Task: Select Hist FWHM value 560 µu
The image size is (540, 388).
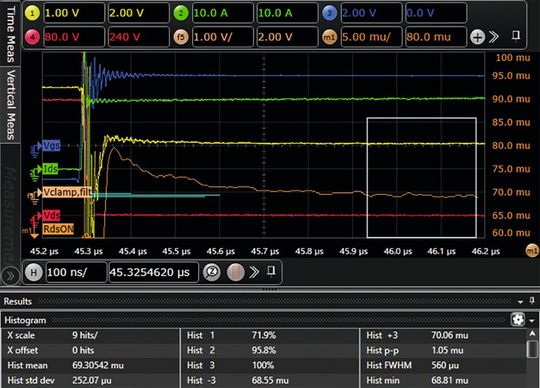Action: click(445, 365)
